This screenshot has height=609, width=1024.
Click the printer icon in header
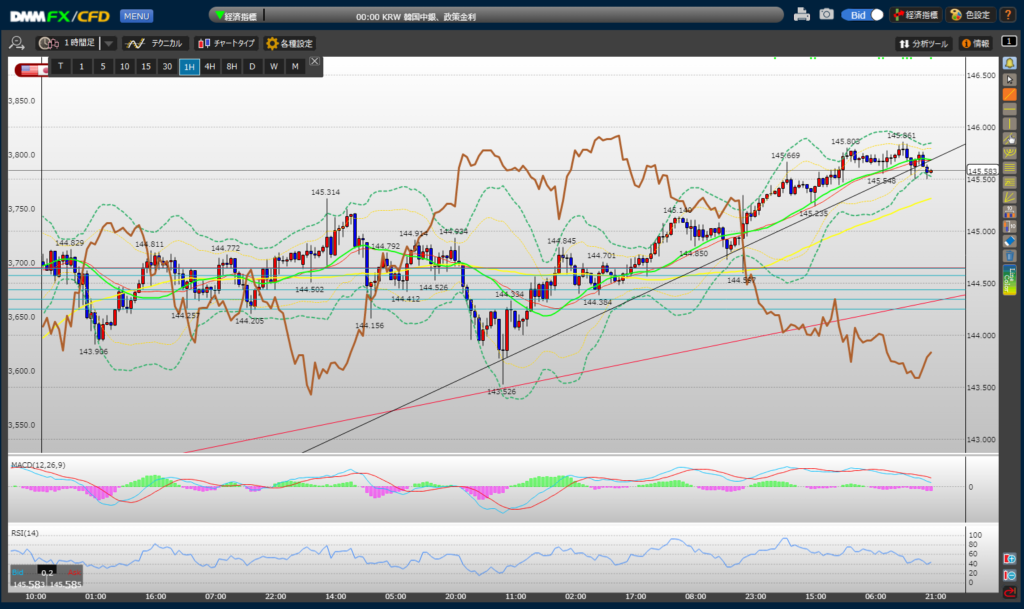(x=802, y=15)
